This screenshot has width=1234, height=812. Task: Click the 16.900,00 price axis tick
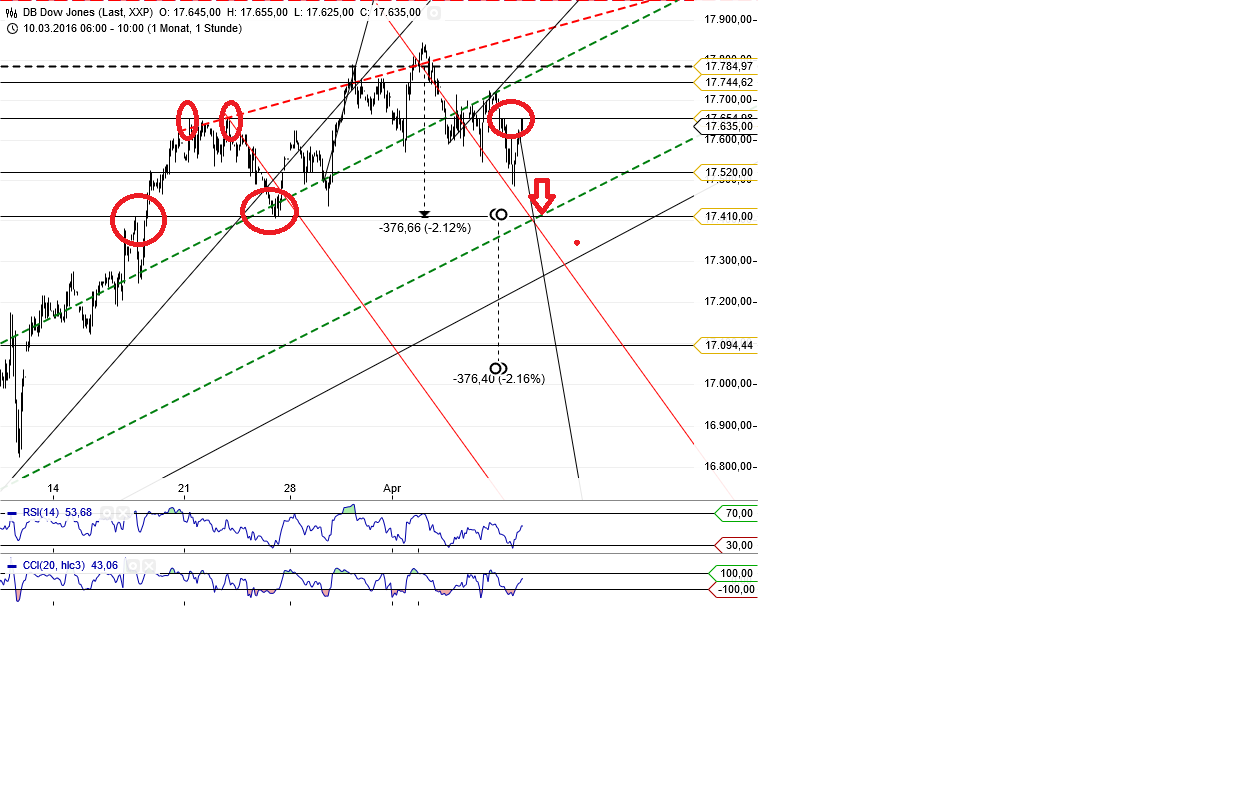click(728, 426)
